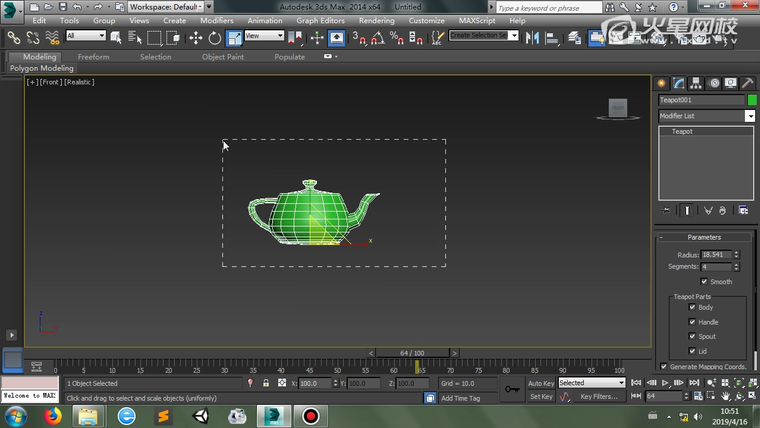Viewport: 760px width, 428px height.
Task: Toggle the selection lock padlock icon
Action: point(265,383)
